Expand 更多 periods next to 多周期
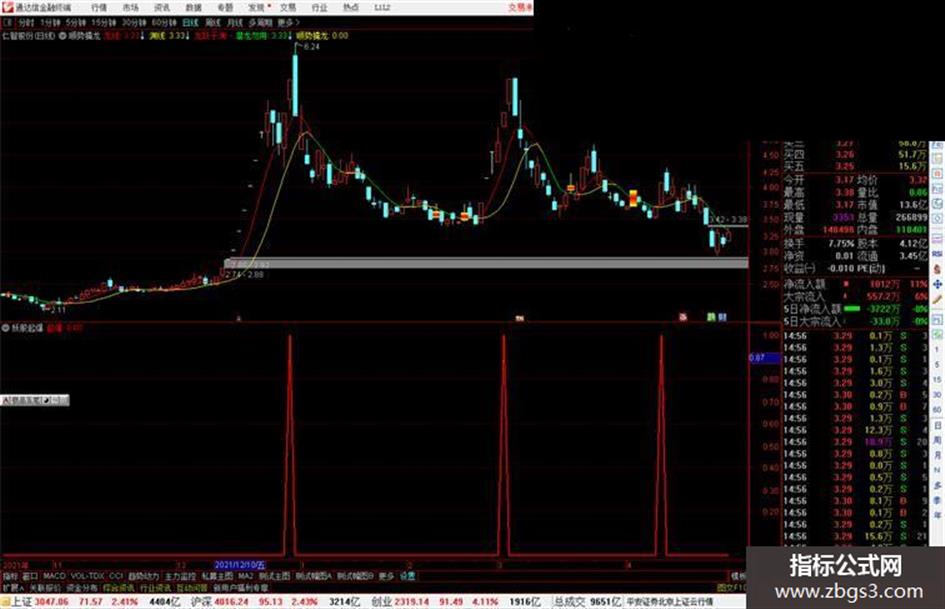 pos(288,23)
